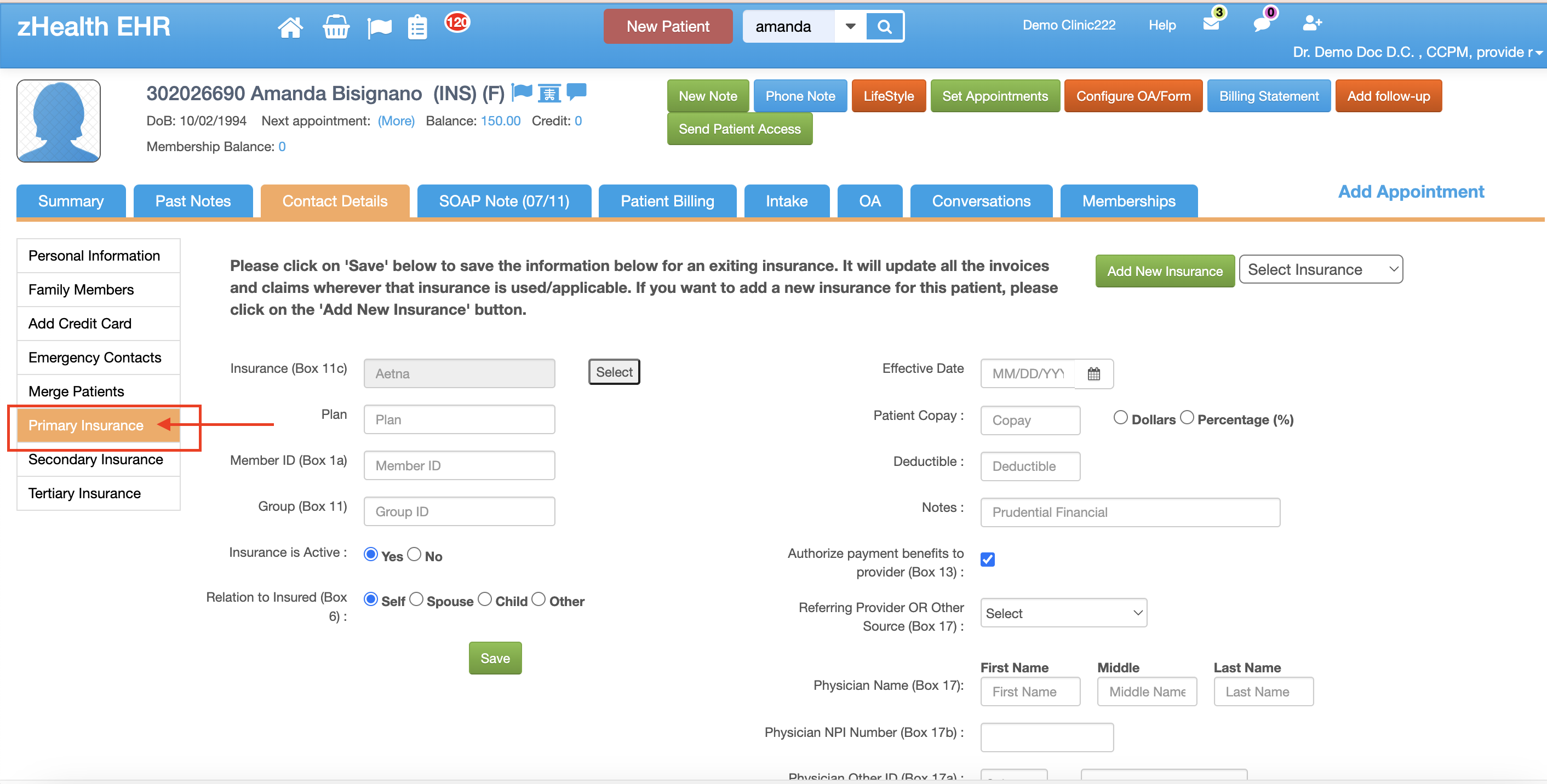The height and width of the screenshot is (784, 1547).
Task: Open the Billing Statement button
Action: point(1268,96)
